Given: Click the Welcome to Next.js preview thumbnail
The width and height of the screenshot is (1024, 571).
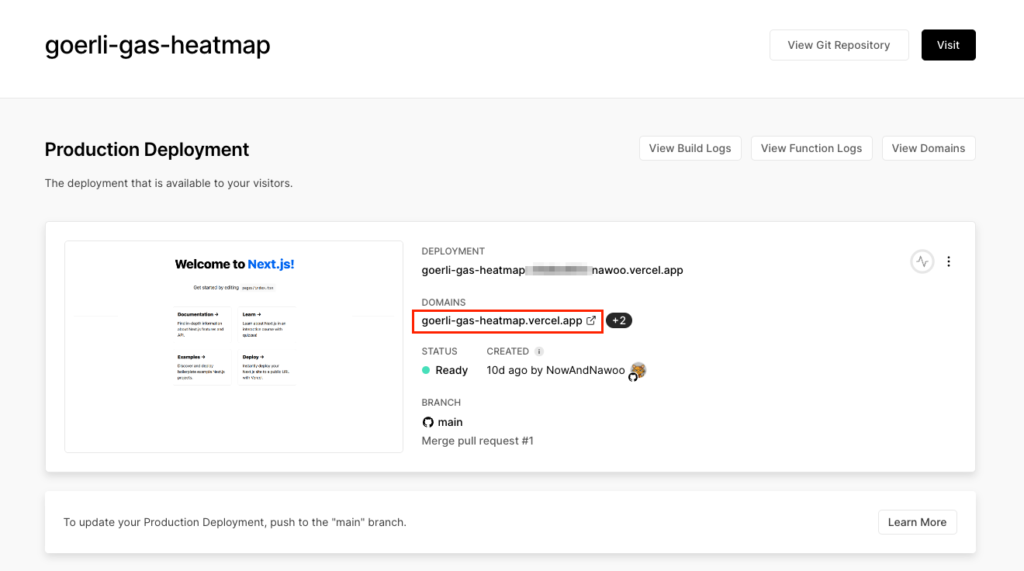Looking at the screenshot, I should (x=234, y=346).
